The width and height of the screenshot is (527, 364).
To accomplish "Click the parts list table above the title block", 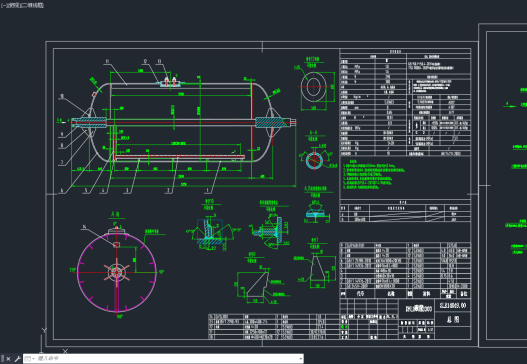I will (x=405, y=266).
